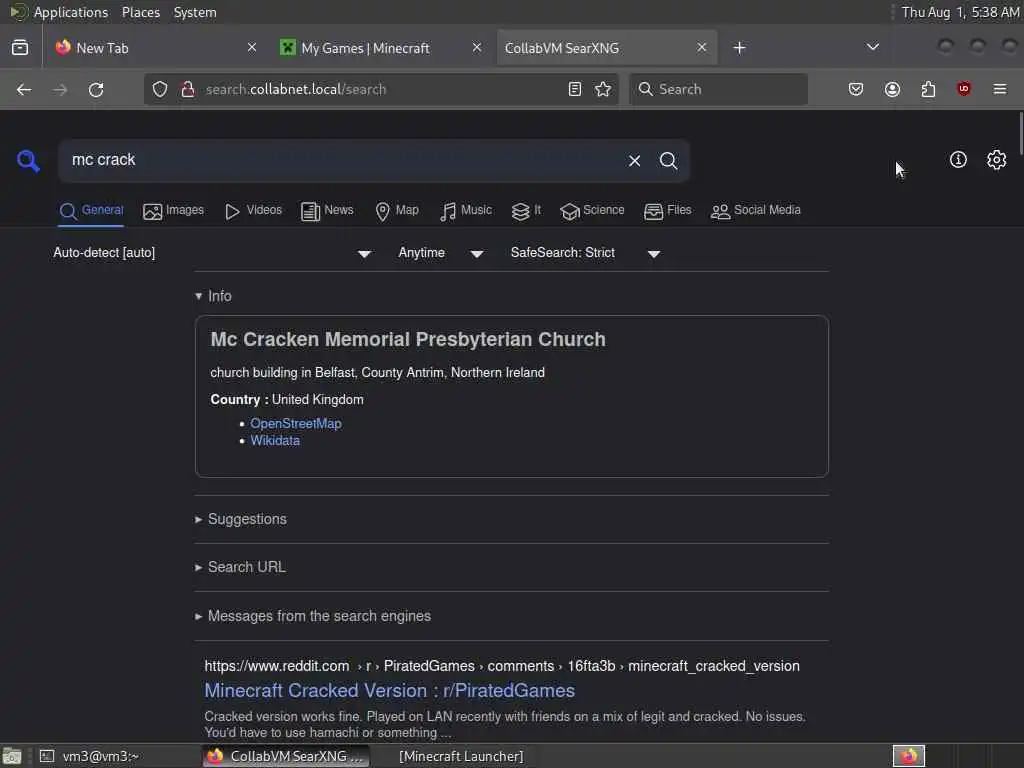Image resolution: width=1024 pixels, height=768 pixels.
Task: List all tabs with chevron button
Action: point(872,47)
